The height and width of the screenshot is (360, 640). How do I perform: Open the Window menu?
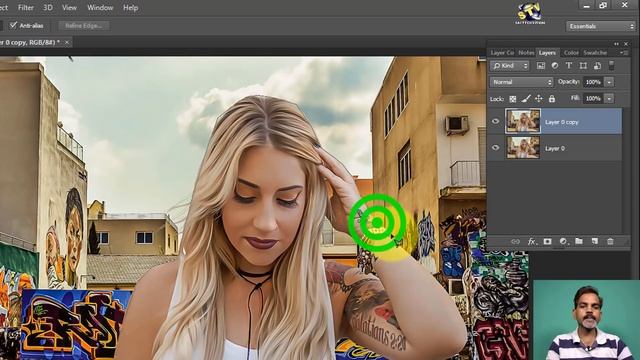click(x=100, y=8)
